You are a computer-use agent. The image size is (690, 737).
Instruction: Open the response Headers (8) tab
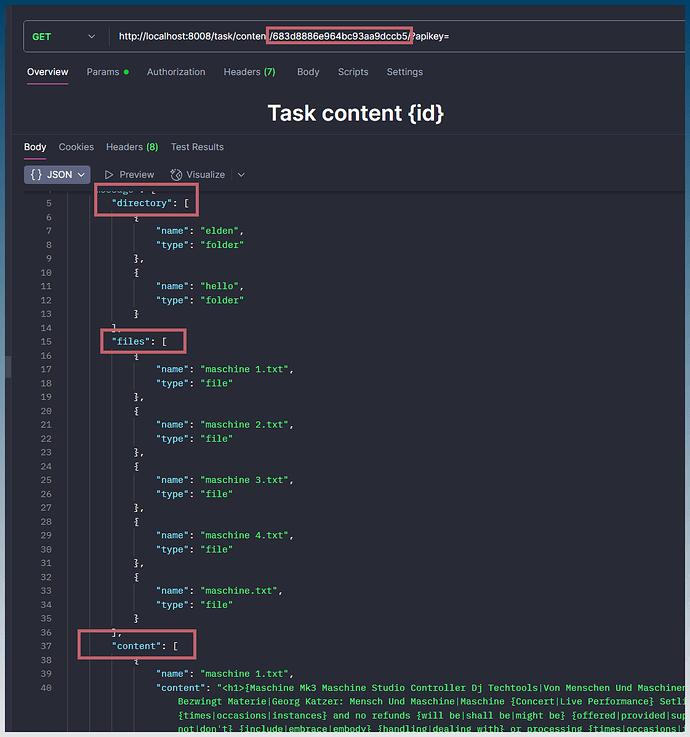click(x=132, y=147)
